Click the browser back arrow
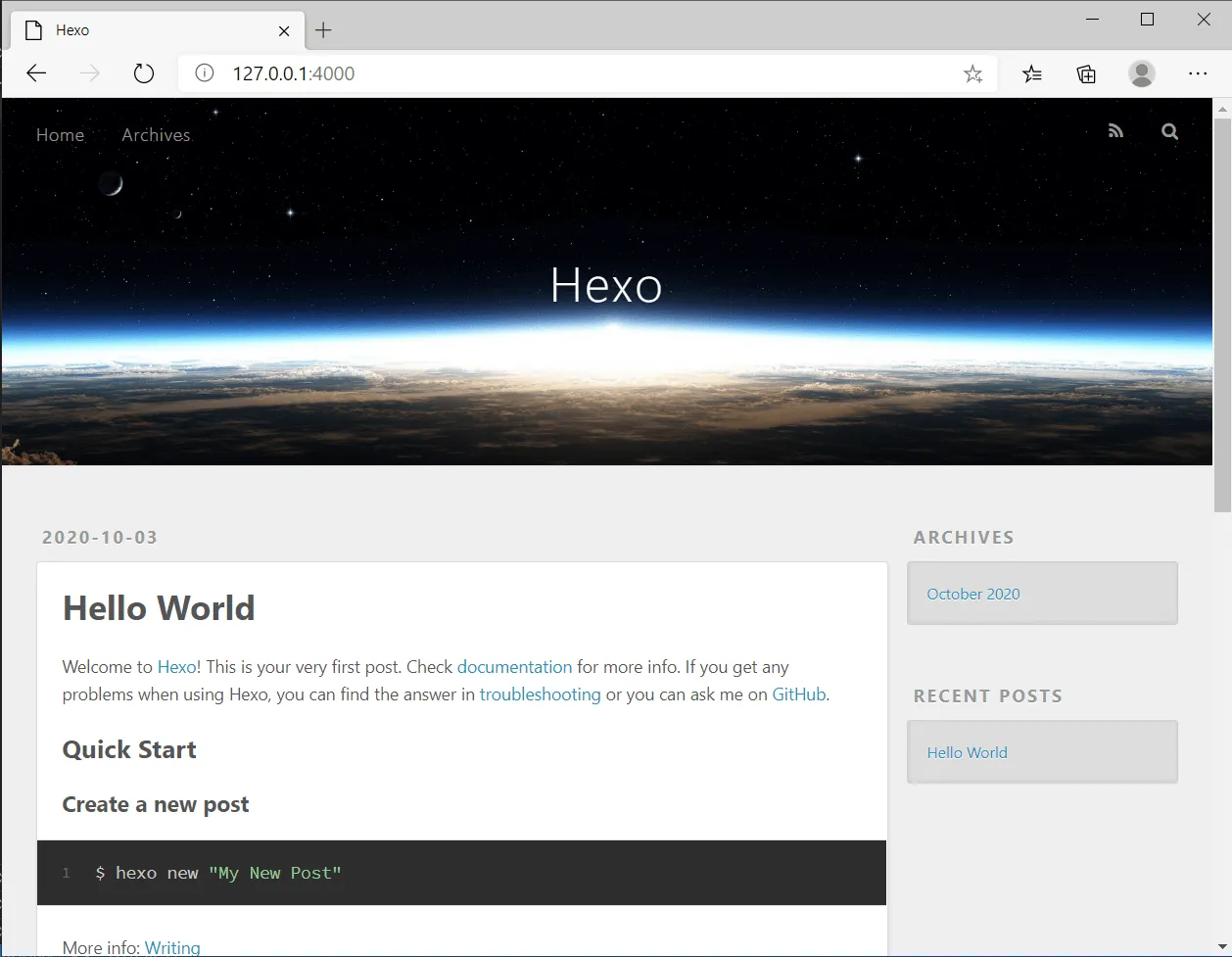Viewport: 1232px width, 957px height. (36, 73)
